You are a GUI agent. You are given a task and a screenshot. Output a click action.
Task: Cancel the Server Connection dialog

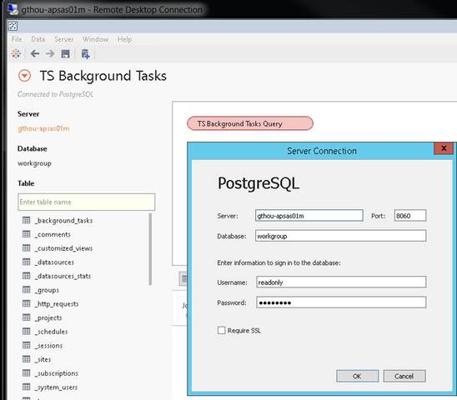404,376
